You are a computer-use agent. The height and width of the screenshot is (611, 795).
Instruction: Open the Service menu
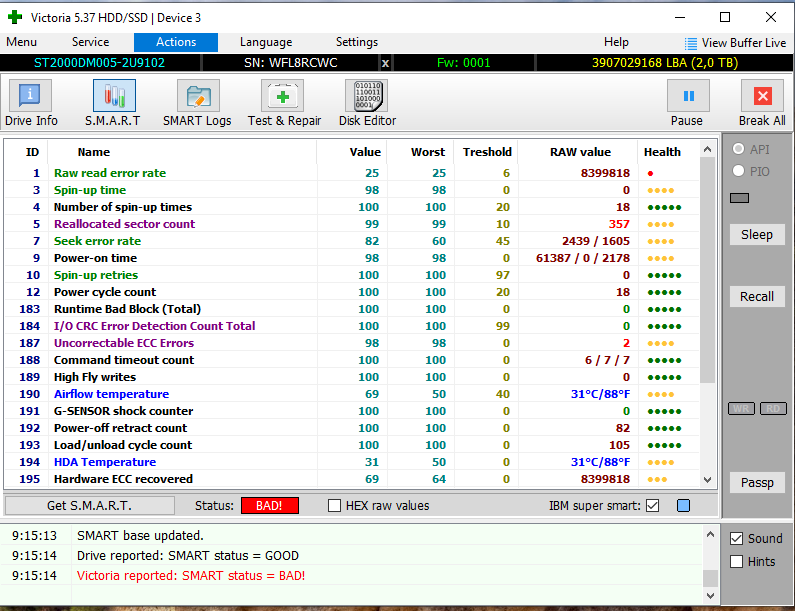pyautogui.click(x=91, y=42)
